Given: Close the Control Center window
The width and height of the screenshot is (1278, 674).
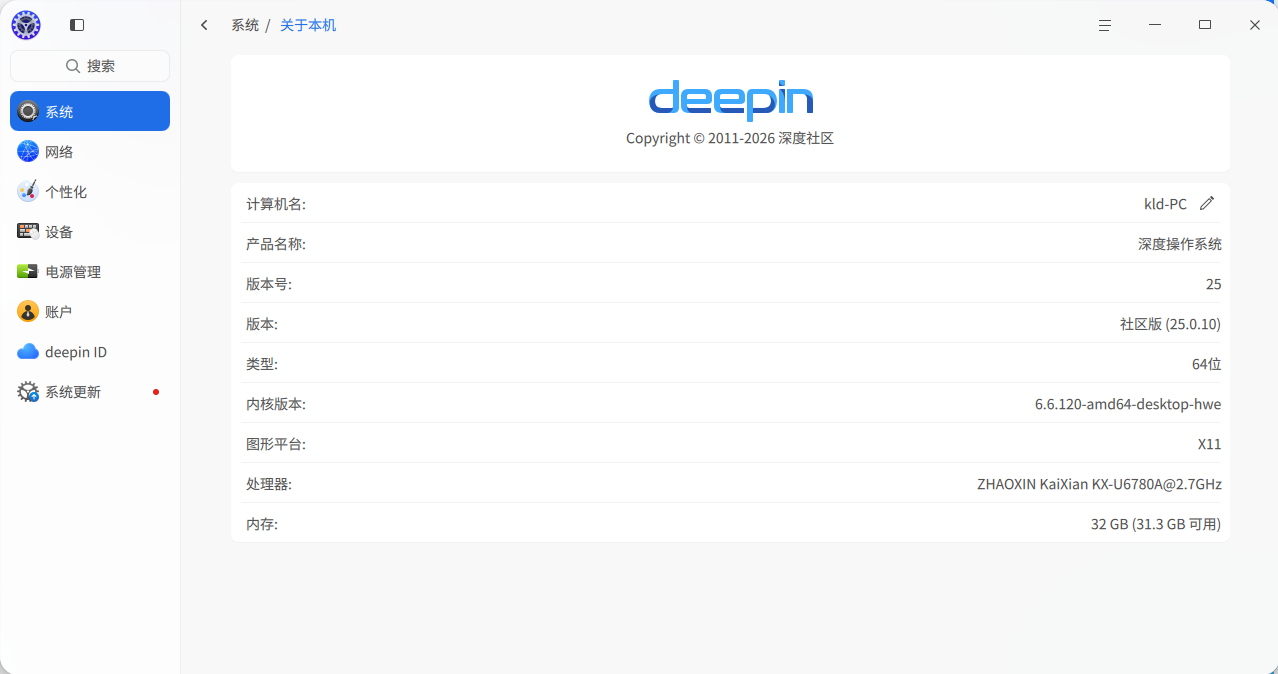Looking at the screenshot, I should tap(1255, 25).
